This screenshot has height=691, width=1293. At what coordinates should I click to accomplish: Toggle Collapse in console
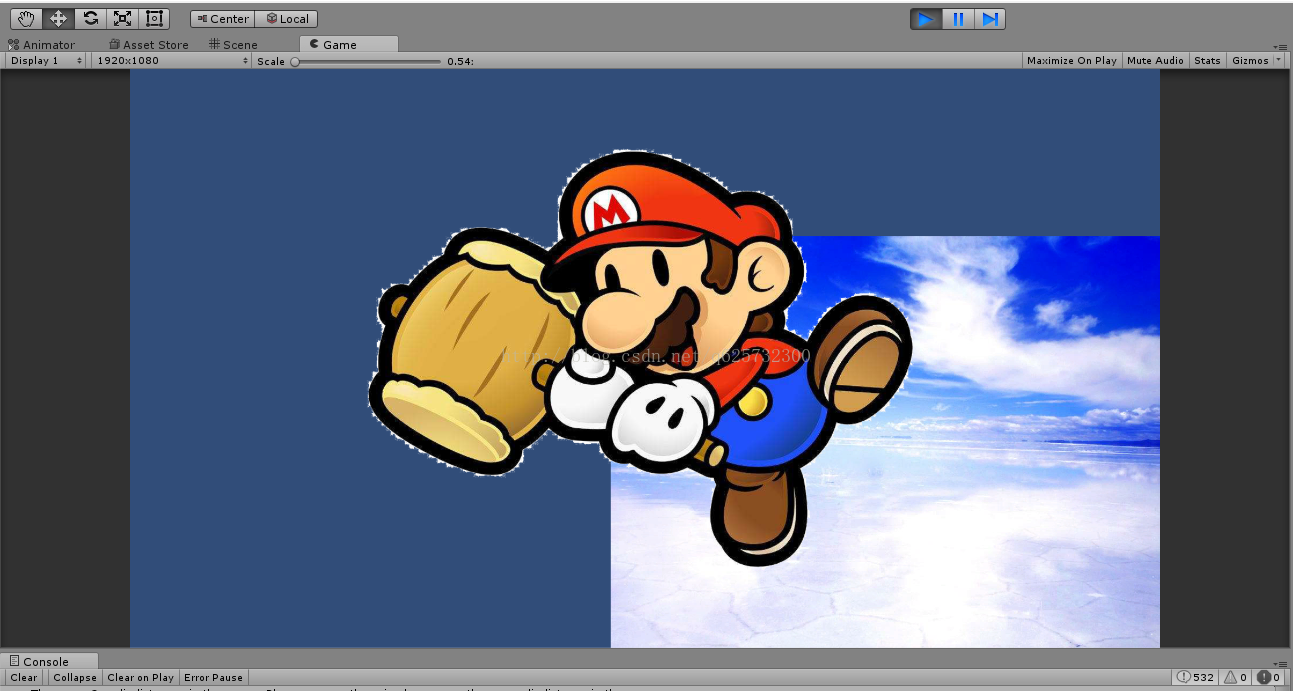75,677
